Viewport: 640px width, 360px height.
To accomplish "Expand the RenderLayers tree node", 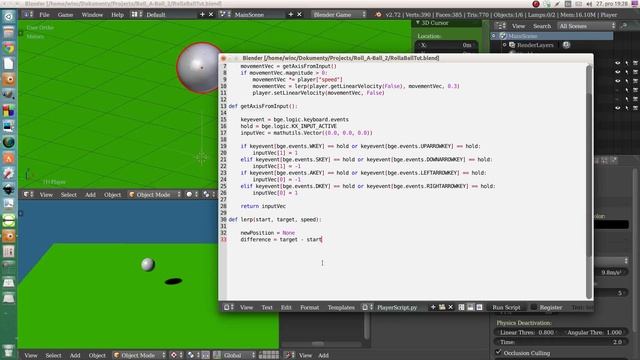I will [x=505, y=45].
